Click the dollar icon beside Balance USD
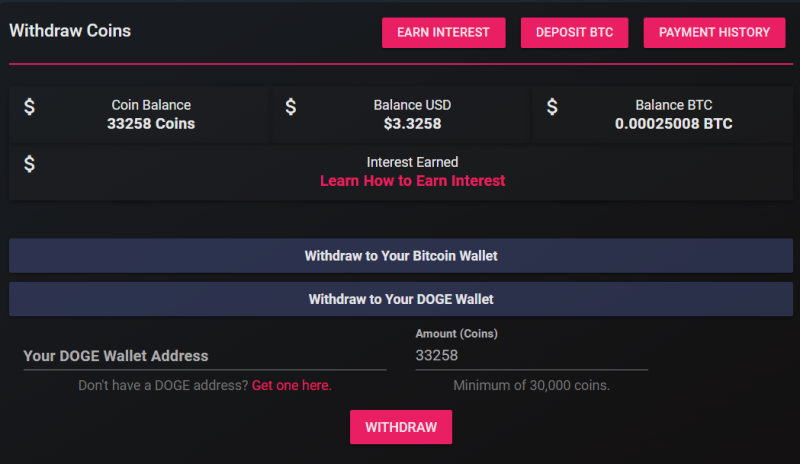Image resolution: width=800 pixels, height=464 pixels. coord(291,107)
